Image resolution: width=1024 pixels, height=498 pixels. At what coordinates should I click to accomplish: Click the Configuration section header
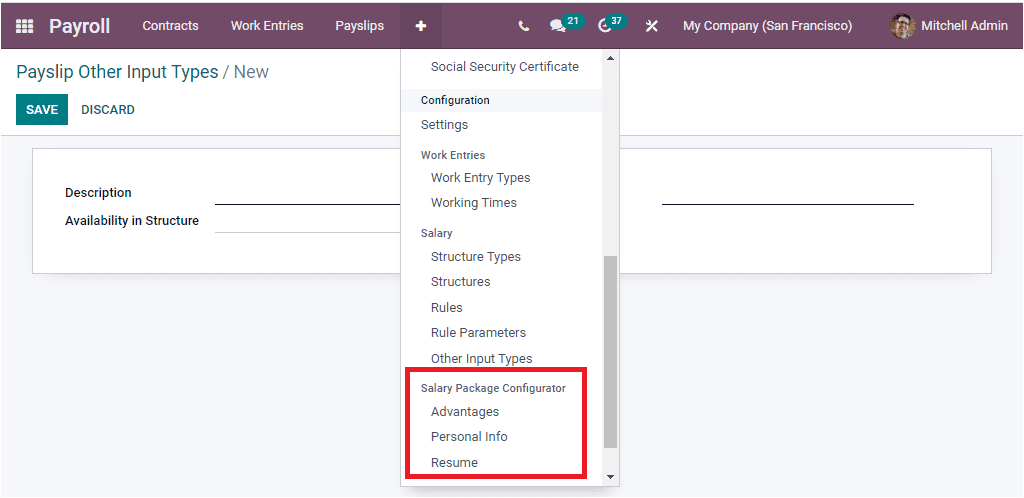click(x=455, y=101)
